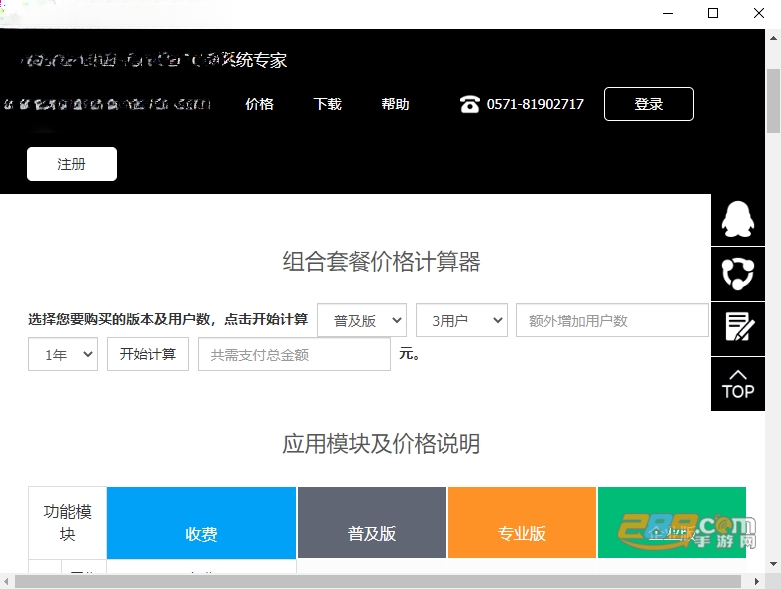Start the calculation with 开始计算
781x589 pixels.
147,354
